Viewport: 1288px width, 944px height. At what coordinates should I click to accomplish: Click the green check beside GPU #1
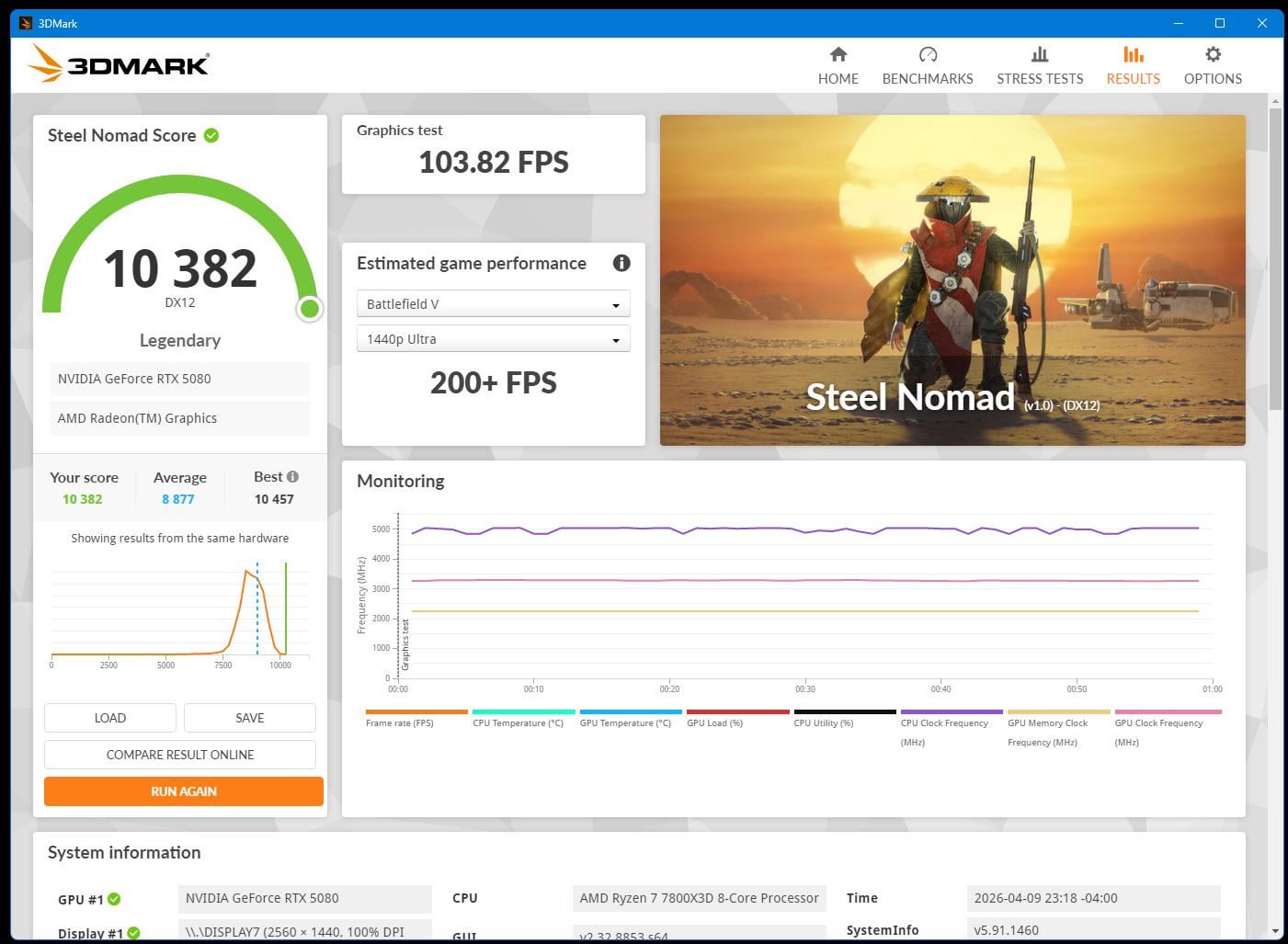115,900
